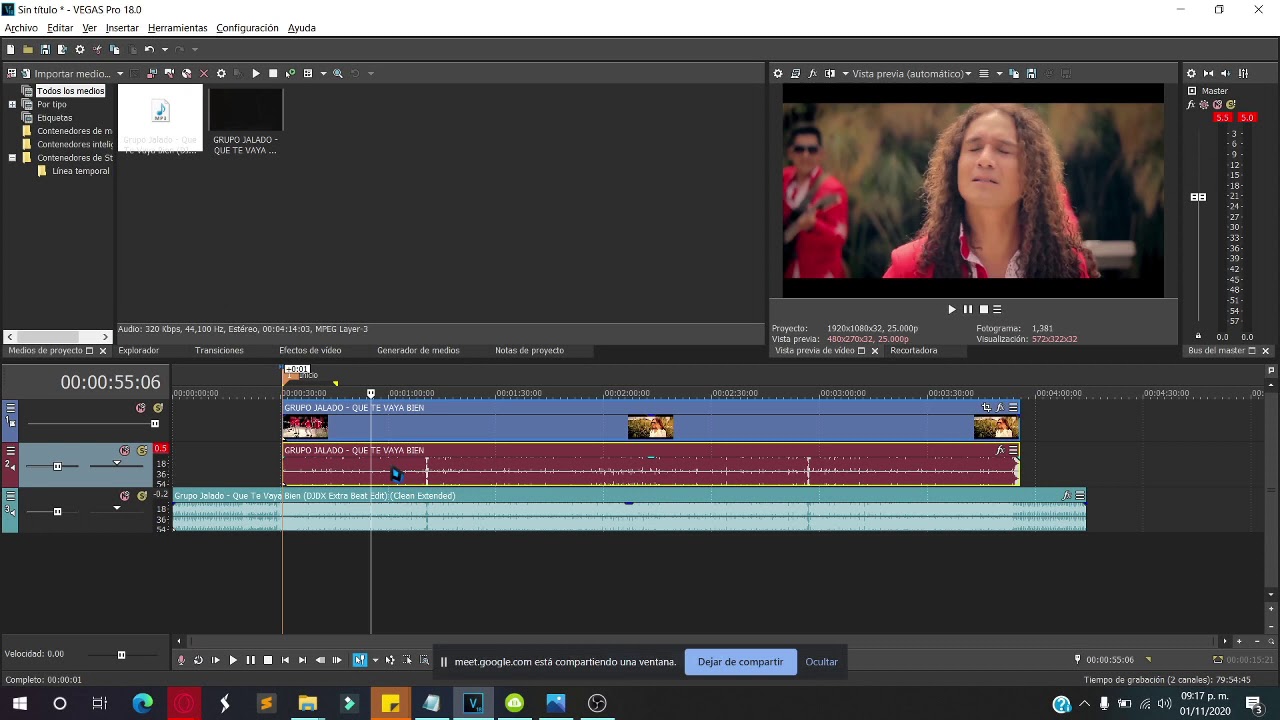Mute the GRUPO JALADO audio track
1280x720 pixels.
click(125, 450)
